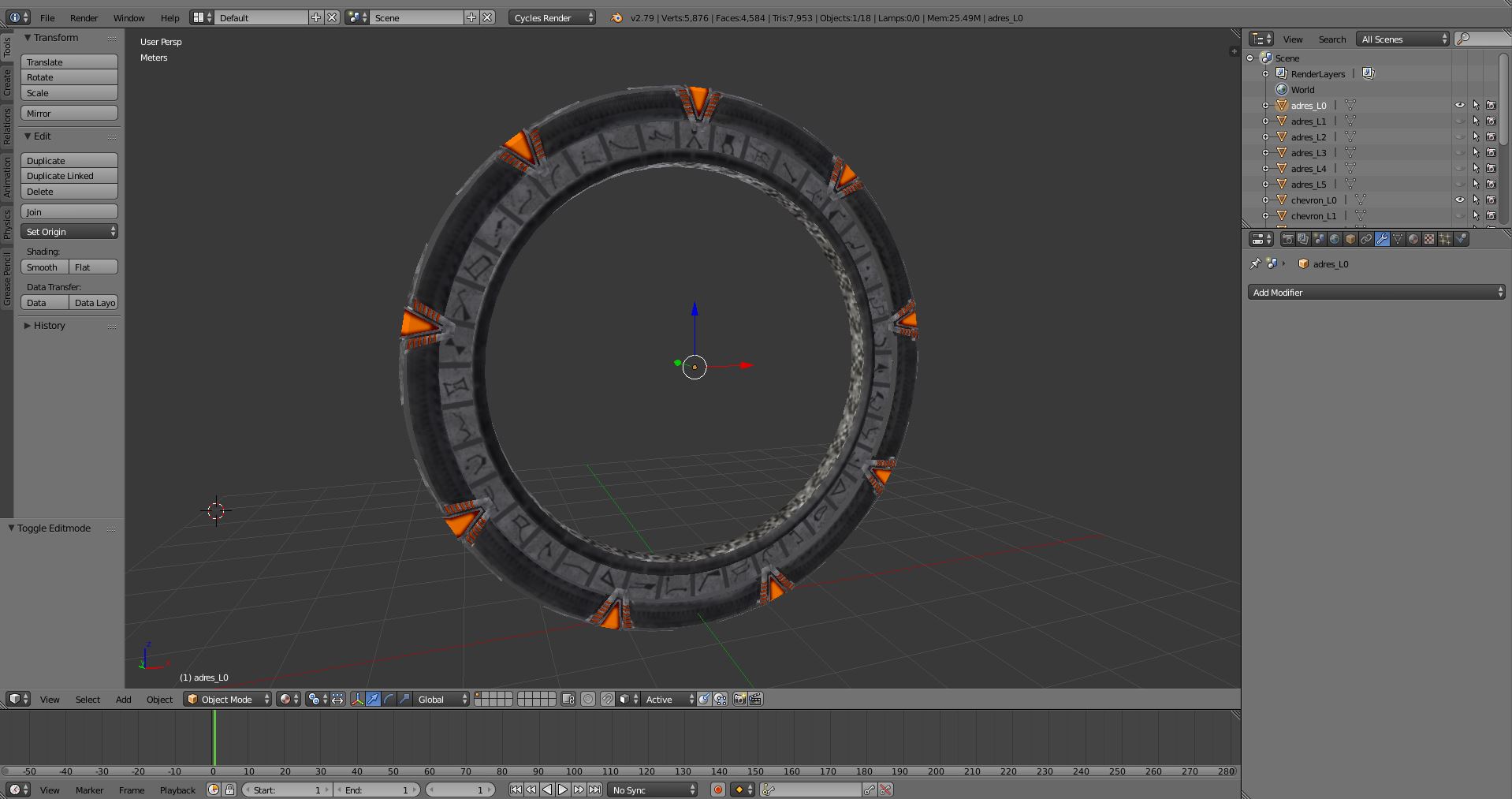Toggle 3D manipulator widget display
1512x799 pixels.
pos(357,699)
